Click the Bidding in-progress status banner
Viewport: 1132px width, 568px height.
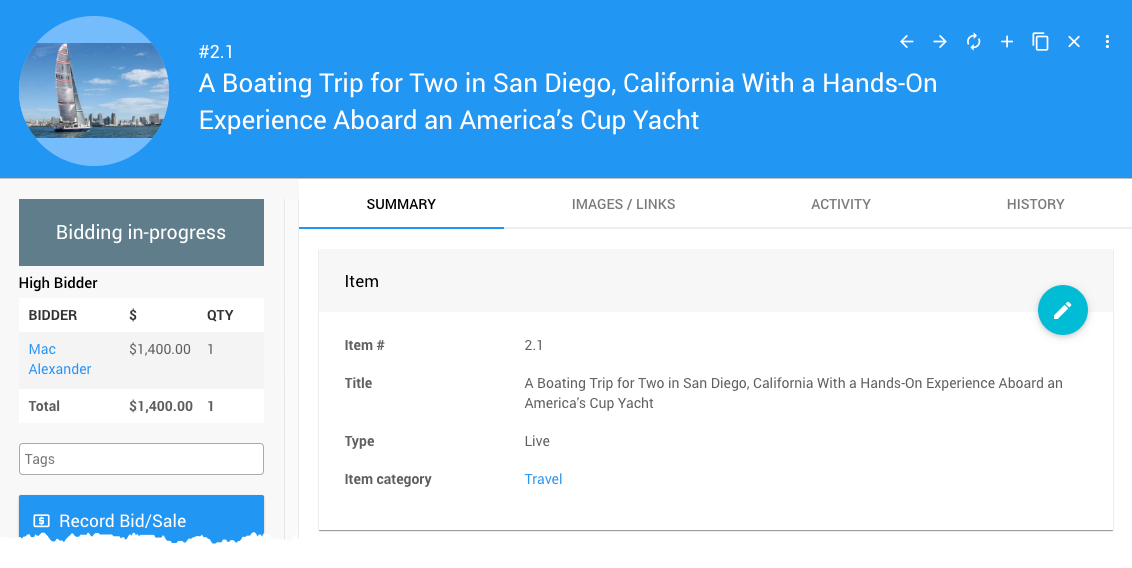(141, 232)
